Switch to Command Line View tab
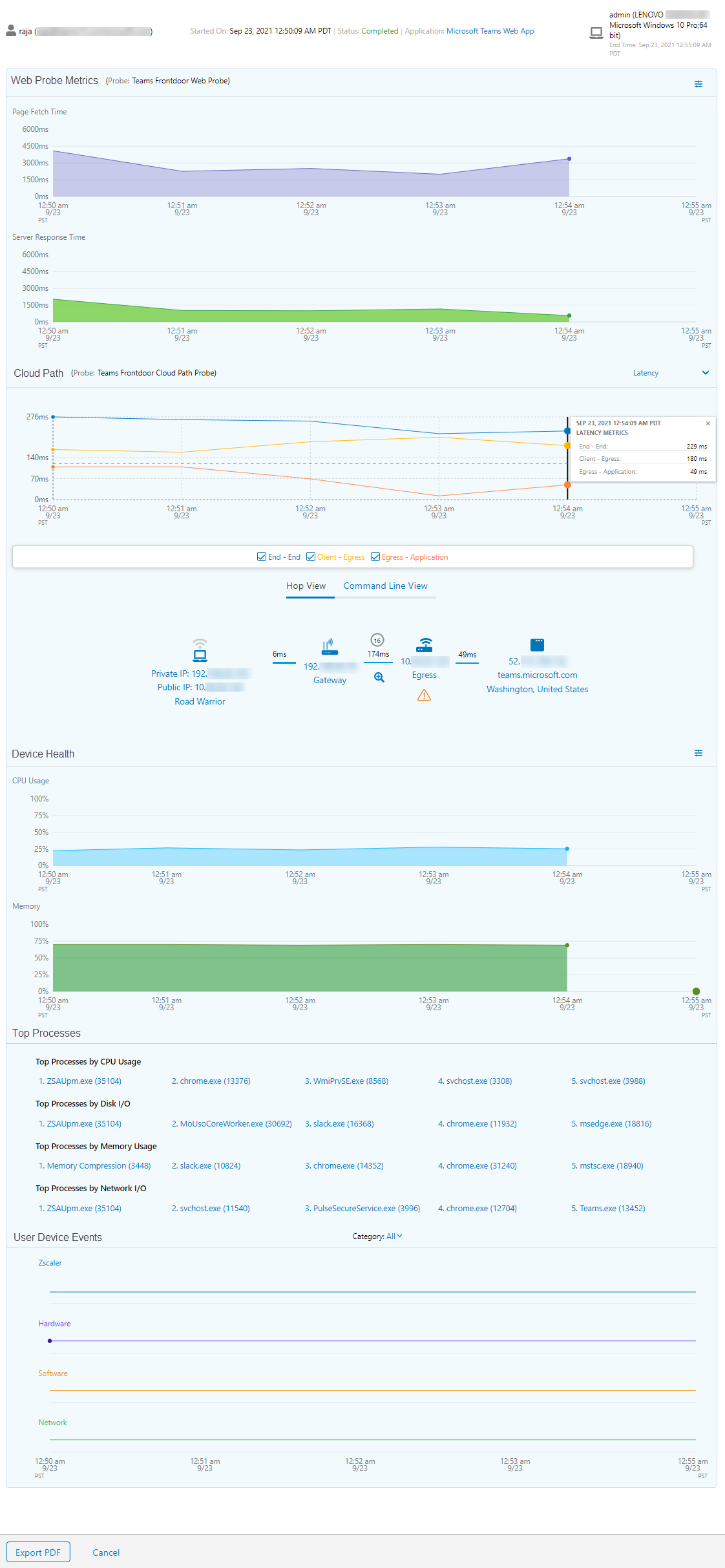Screen dimensions: 725x1568 pyautogui.click(x=385, y=586)
